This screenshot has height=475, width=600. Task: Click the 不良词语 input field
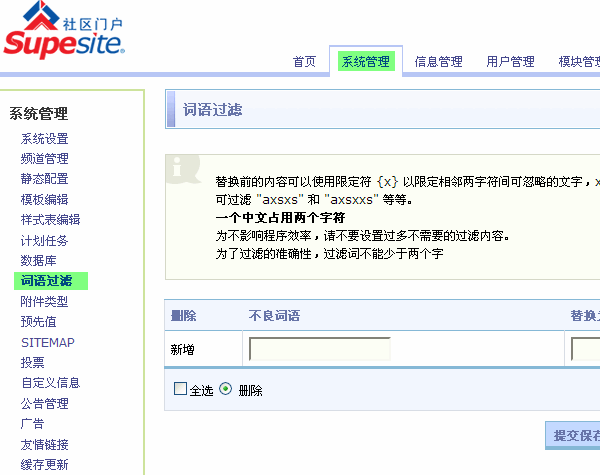tap(319, 349)
